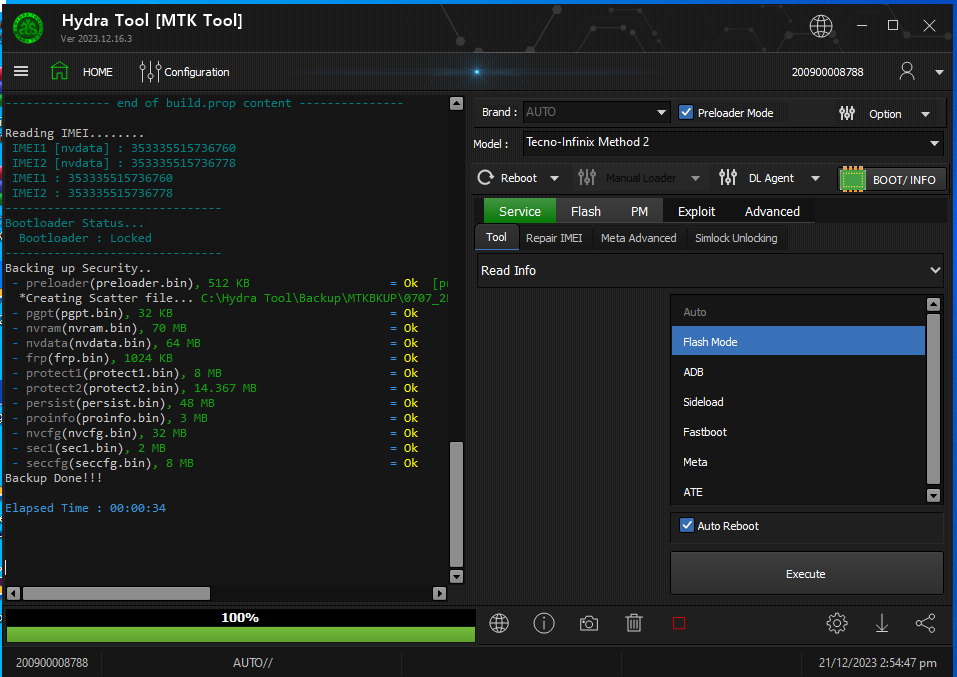957x677 pixels.
Task: Open the Brand AUTO dropdown
Action: tap(596, 112)
